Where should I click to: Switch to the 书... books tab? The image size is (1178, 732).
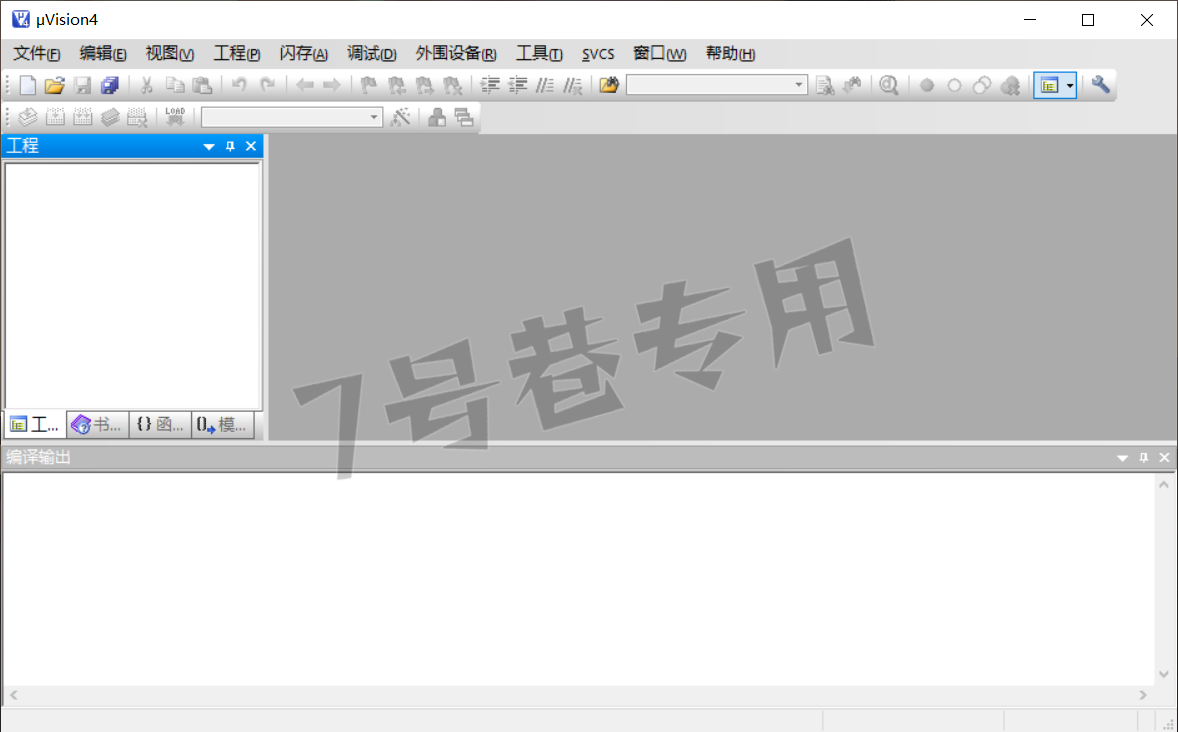click(x=97, y=425)
